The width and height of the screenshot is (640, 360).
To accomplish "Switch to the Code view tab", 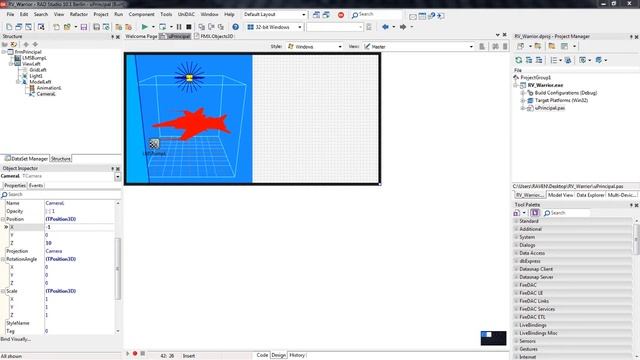I will [262, 355].
